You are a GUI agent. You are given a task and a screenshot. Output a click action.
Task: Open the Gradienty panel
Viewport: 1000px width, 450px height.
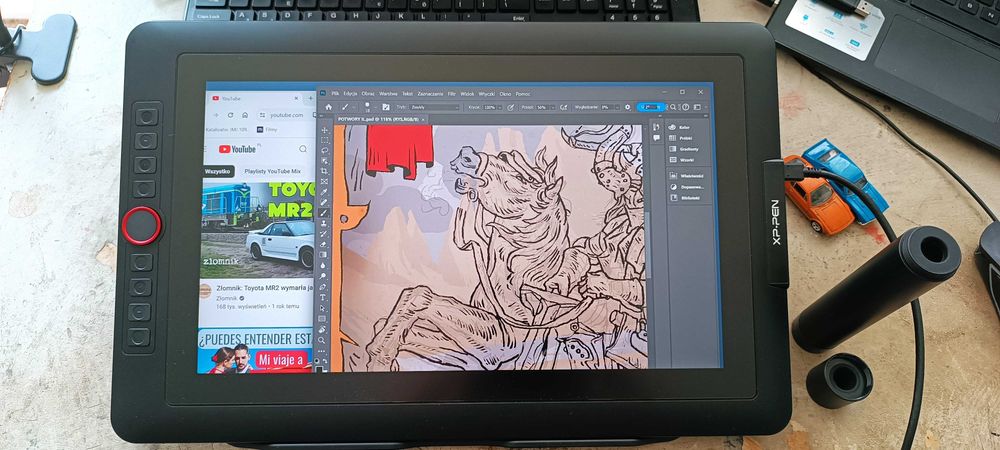coord(685,149)
